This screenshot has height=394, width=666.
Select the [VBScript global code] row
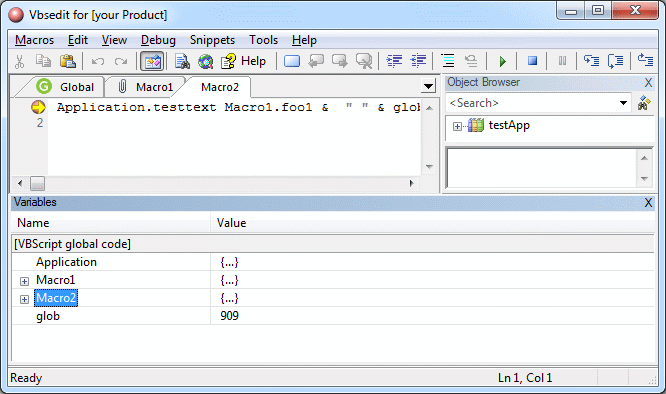(333, 244)
